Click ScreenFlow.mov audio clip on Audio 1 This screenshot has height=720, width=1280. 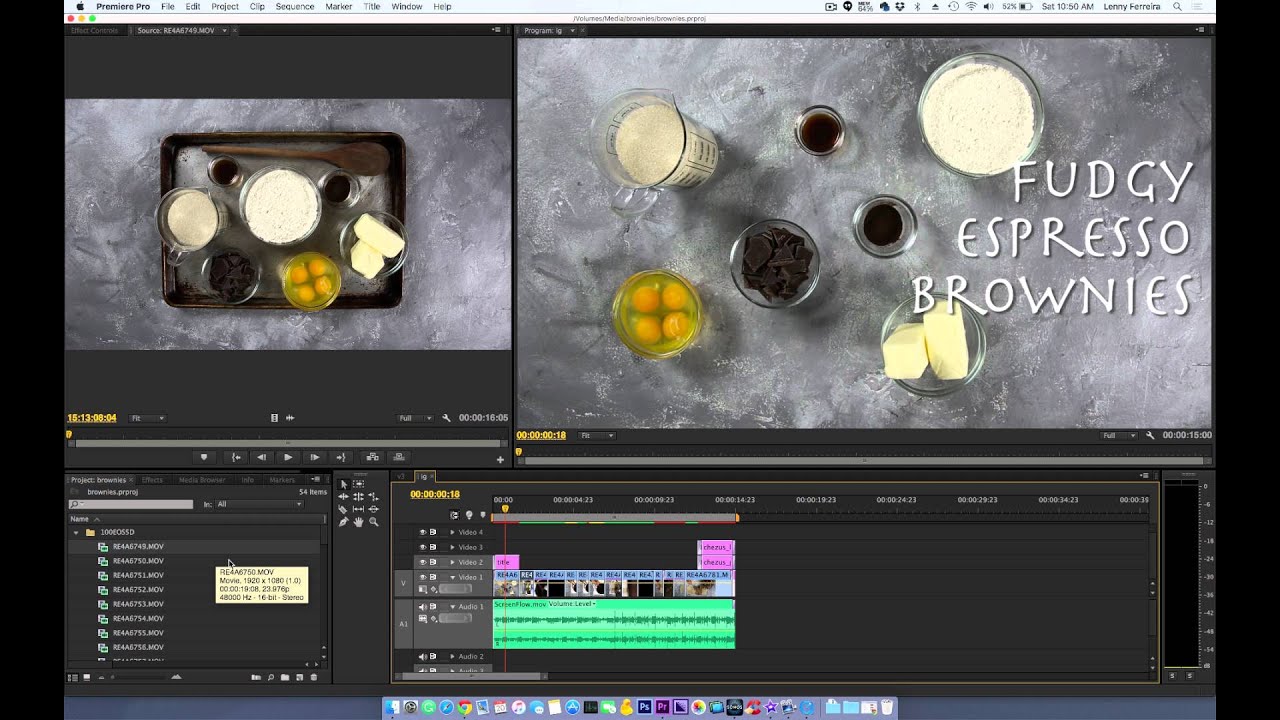pos(614,624)
